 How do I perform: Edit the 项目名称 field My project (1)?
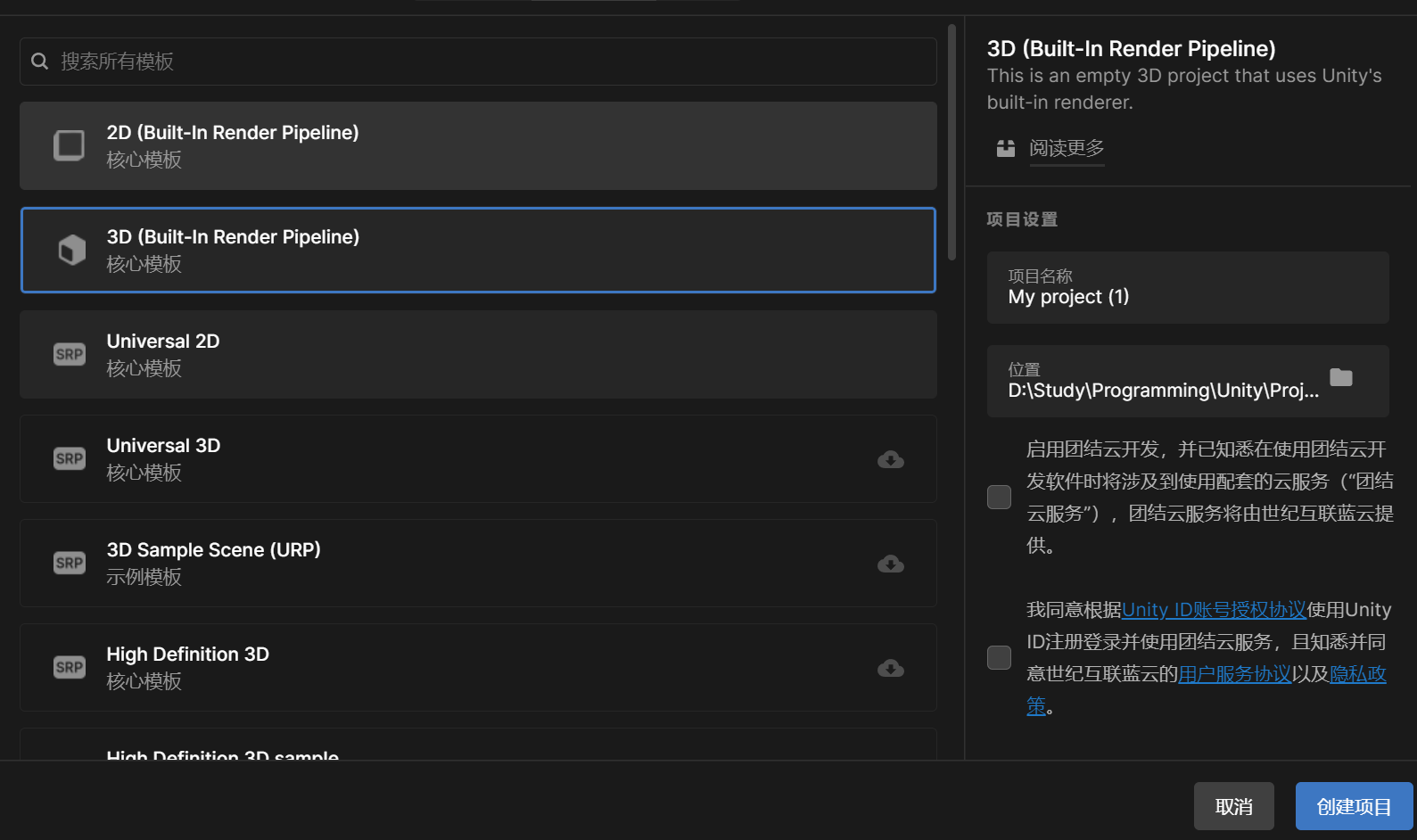(x=1188, y=287)
